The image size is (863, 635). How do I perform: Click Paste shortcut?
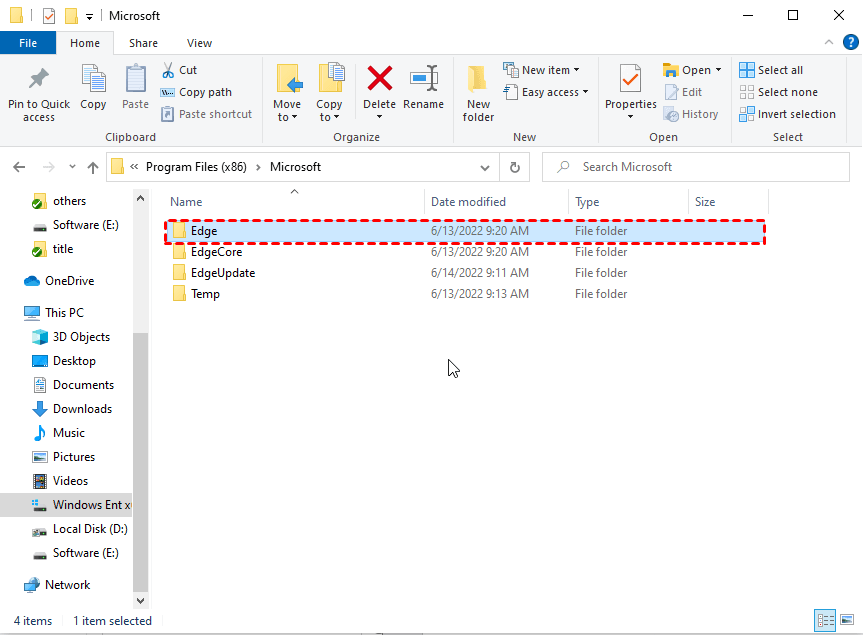tap(206, 114)
